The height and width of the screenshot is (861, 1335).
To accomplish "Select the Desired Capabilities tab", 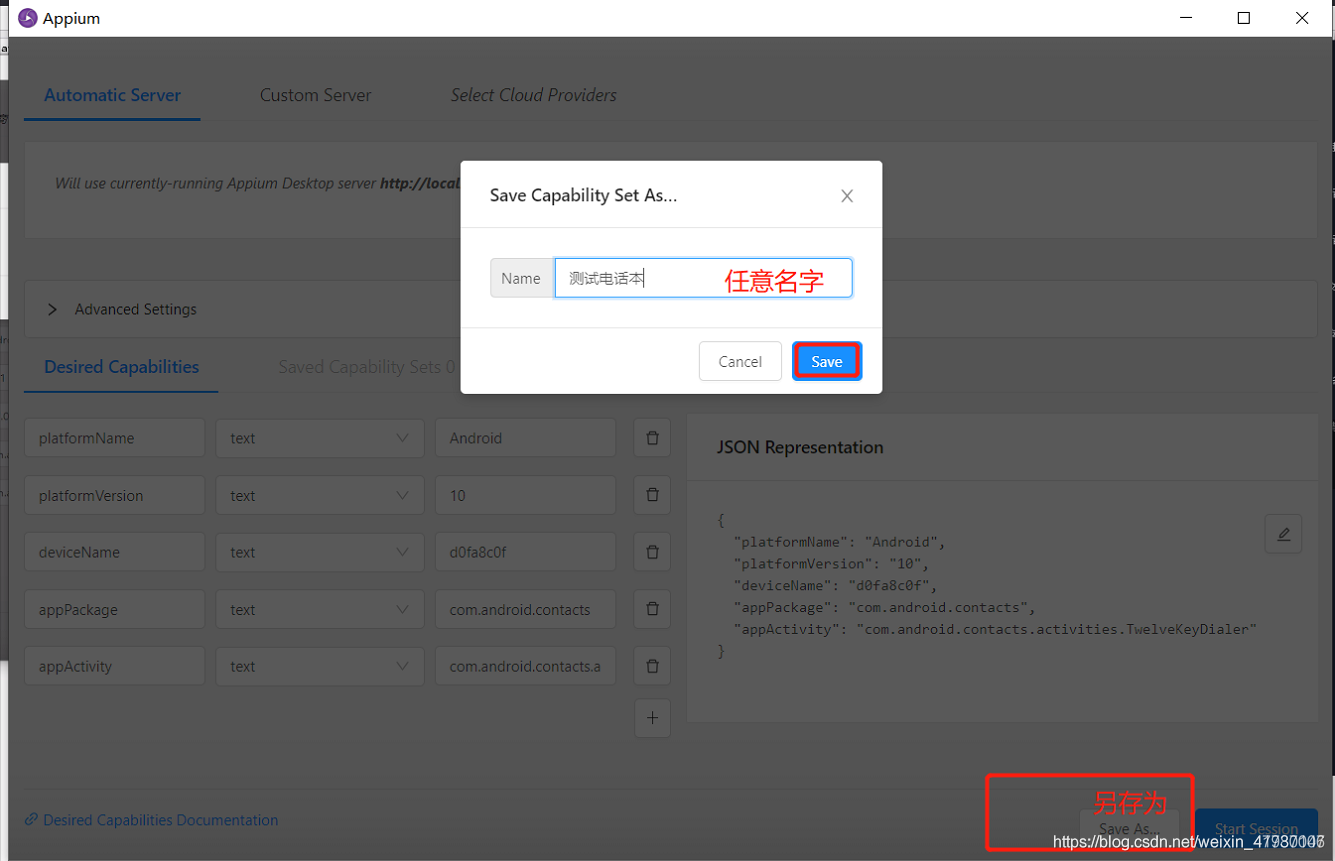I will point(121,367).
